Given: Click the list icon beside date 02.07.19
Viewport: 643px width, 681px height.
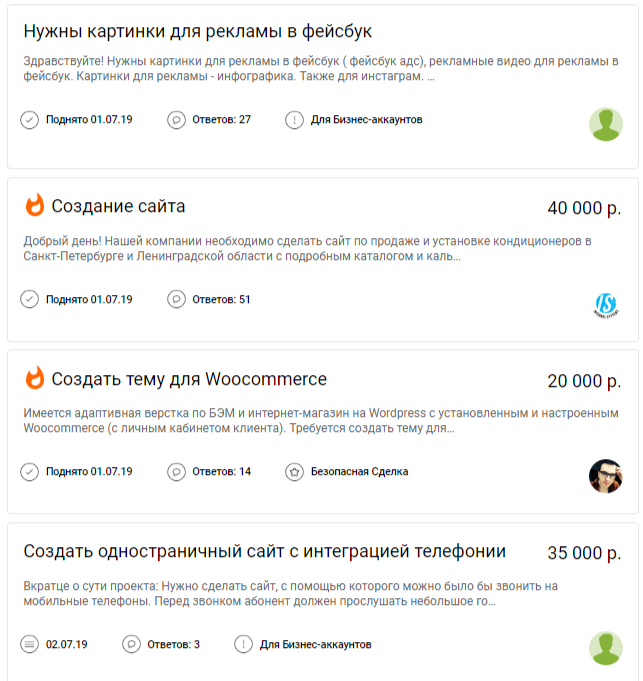Looking at the screenshot, I should [30, 645].
